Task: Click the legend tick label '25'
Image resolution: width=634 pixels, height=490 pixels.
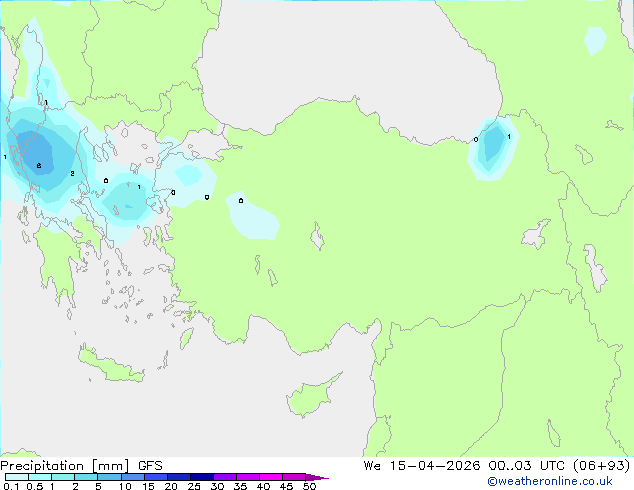Action: click(x=194, y=486)
